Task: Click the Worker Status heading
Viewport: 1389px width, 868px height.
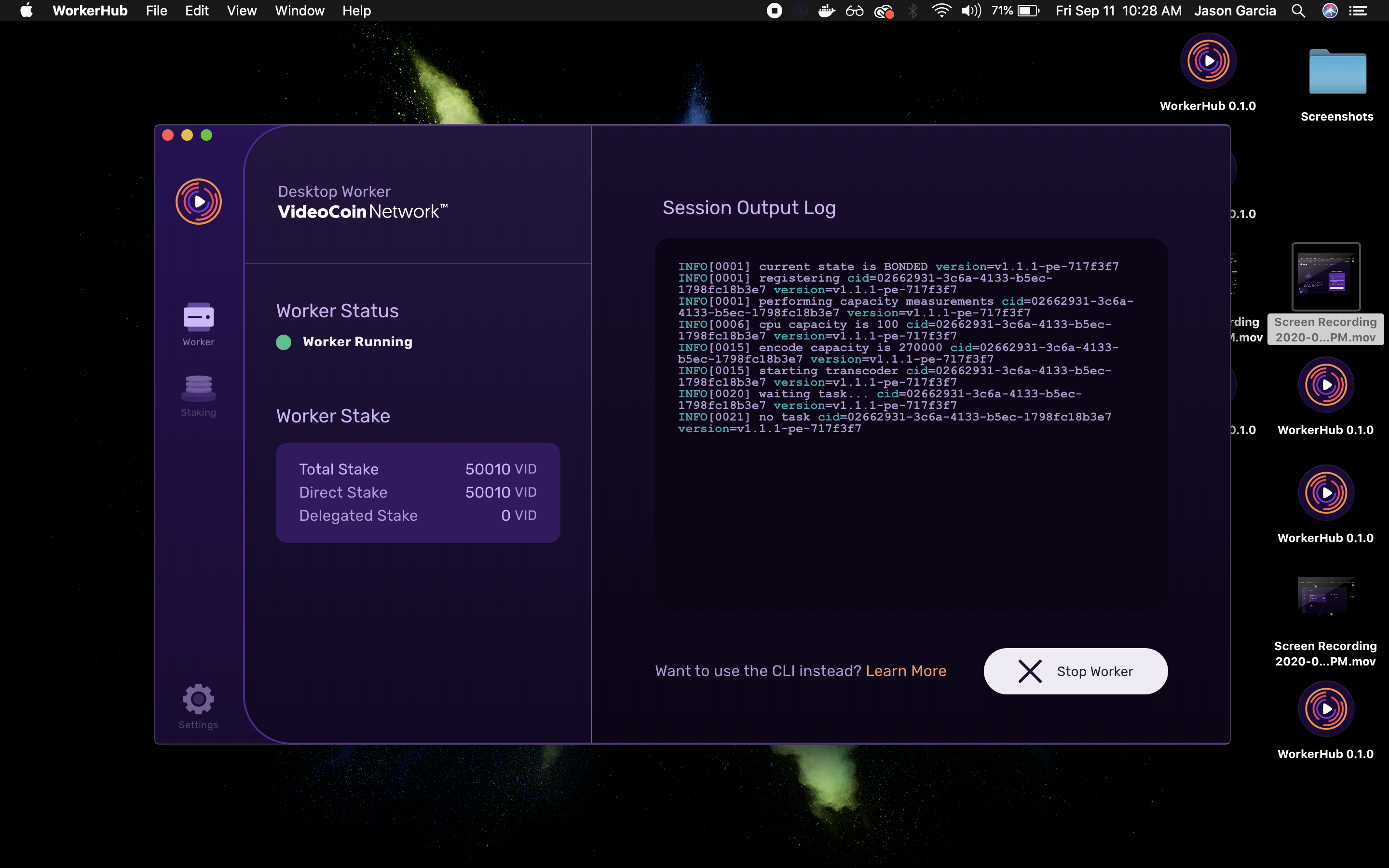Action: [338, 311]
